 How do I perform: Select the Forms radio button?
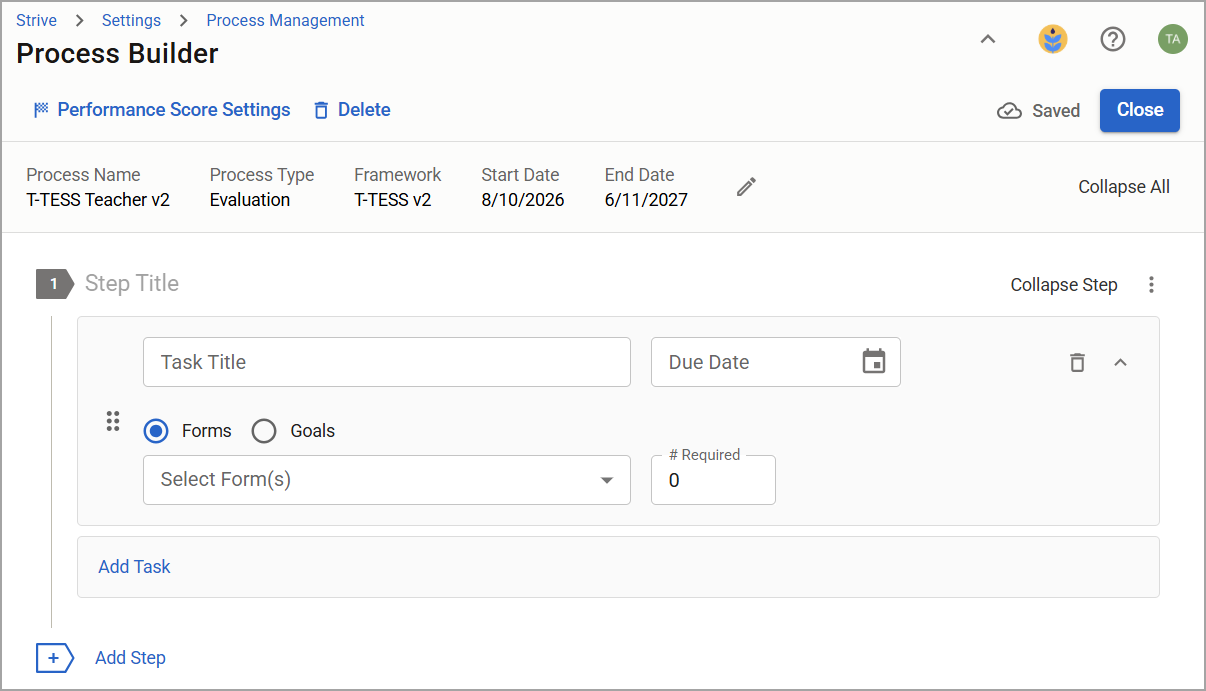coord(156,431)
